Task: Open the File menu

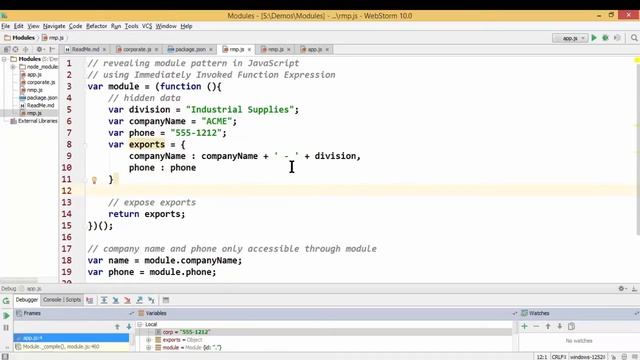Action: click(x=5, y=26)
